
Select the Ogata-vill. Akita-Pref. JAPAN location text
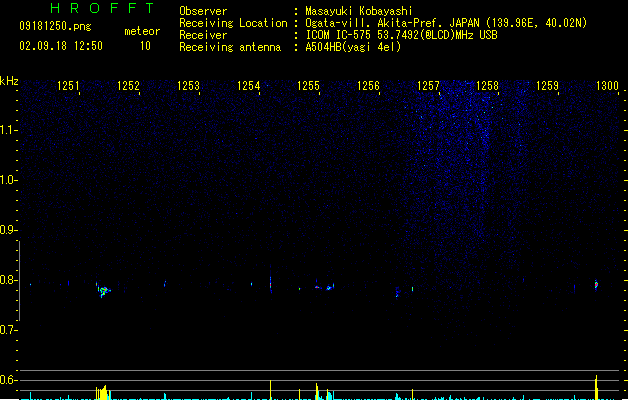[446, 23]
